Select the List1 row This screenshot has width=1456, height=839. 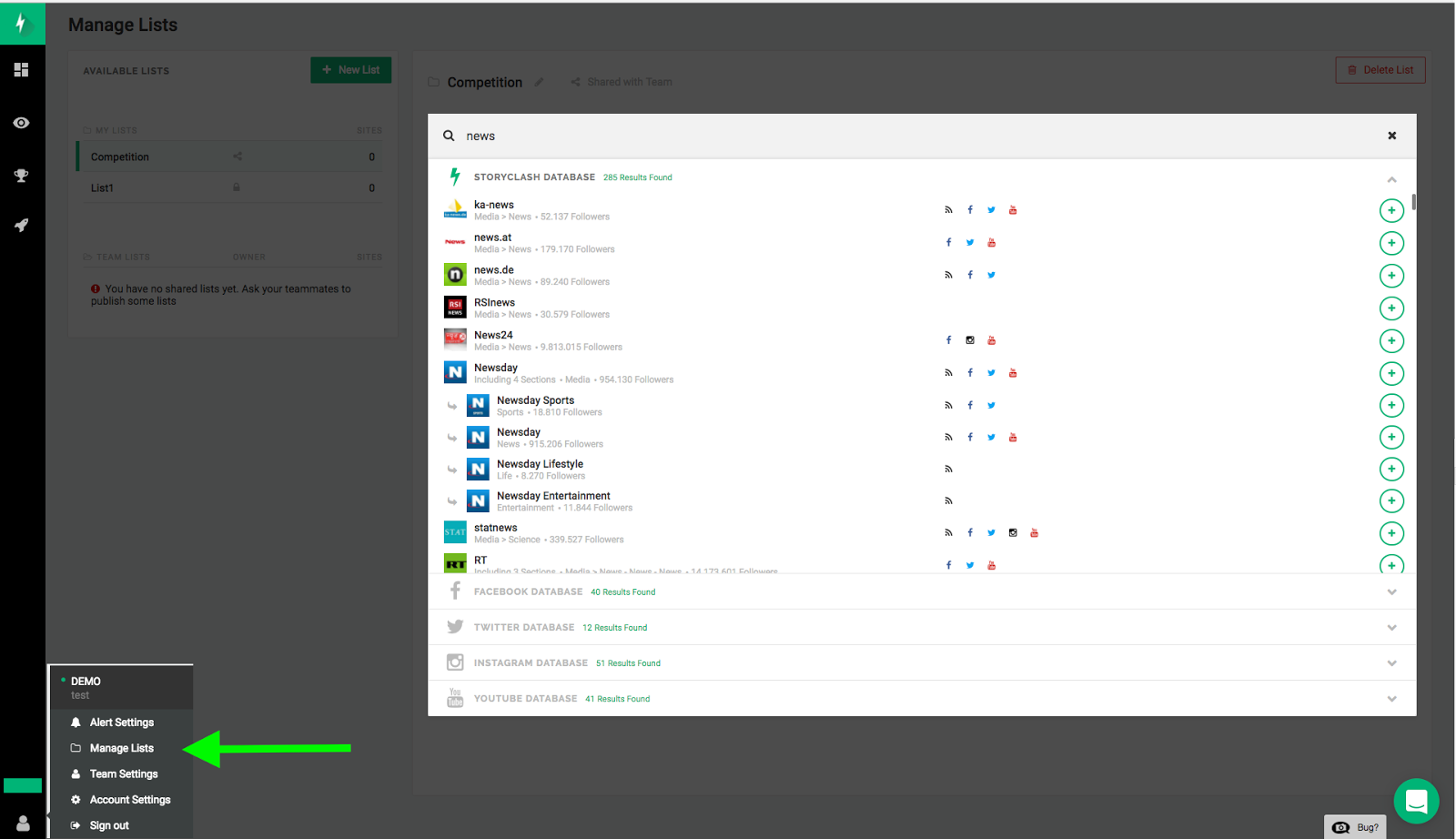click(230, 187)
